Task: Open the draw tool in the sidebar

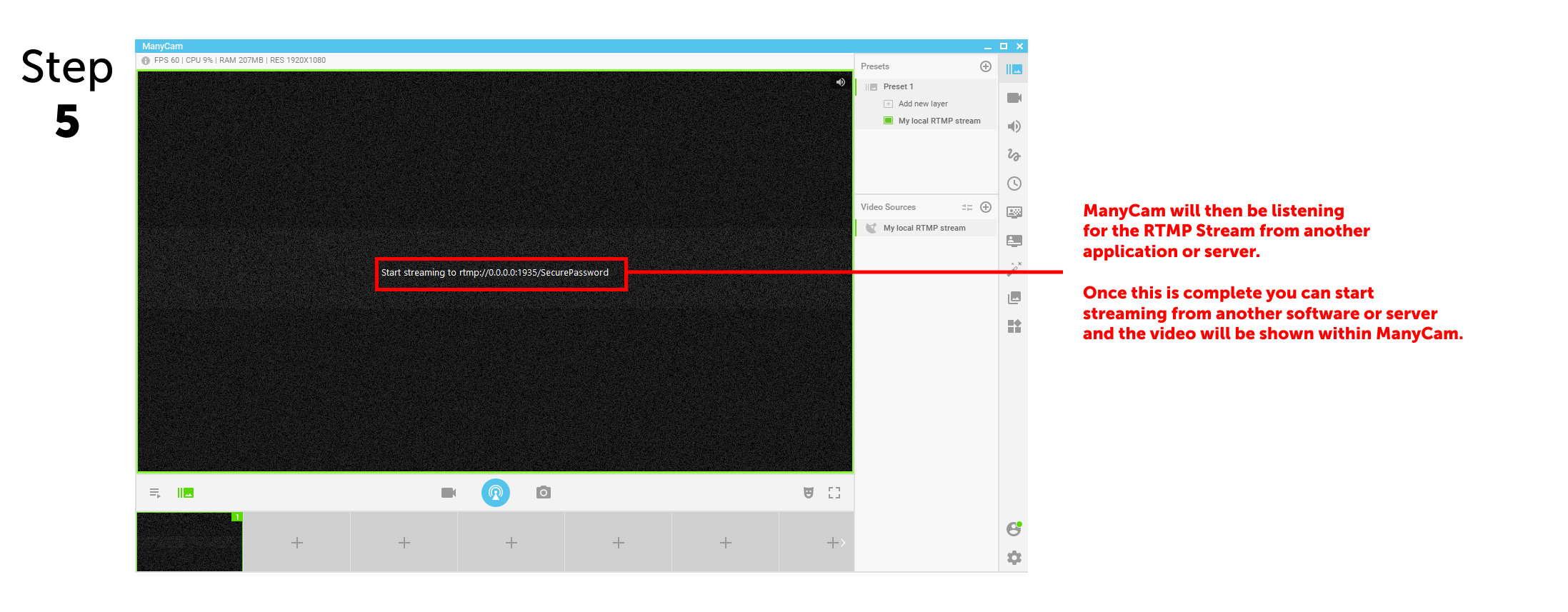Action: (1014, 155)
